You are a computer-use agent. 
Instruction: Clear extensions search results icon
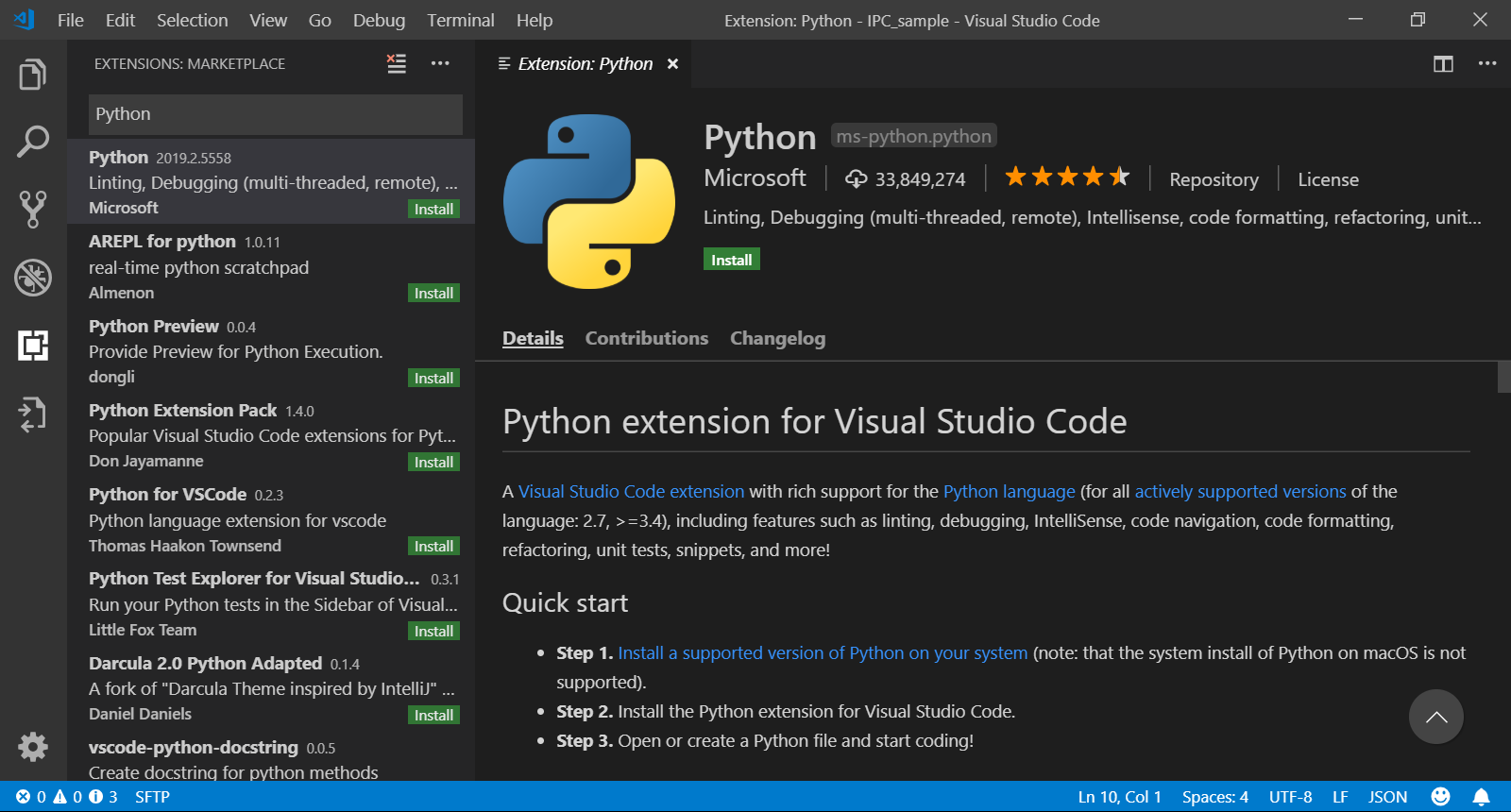click(397, 63)
